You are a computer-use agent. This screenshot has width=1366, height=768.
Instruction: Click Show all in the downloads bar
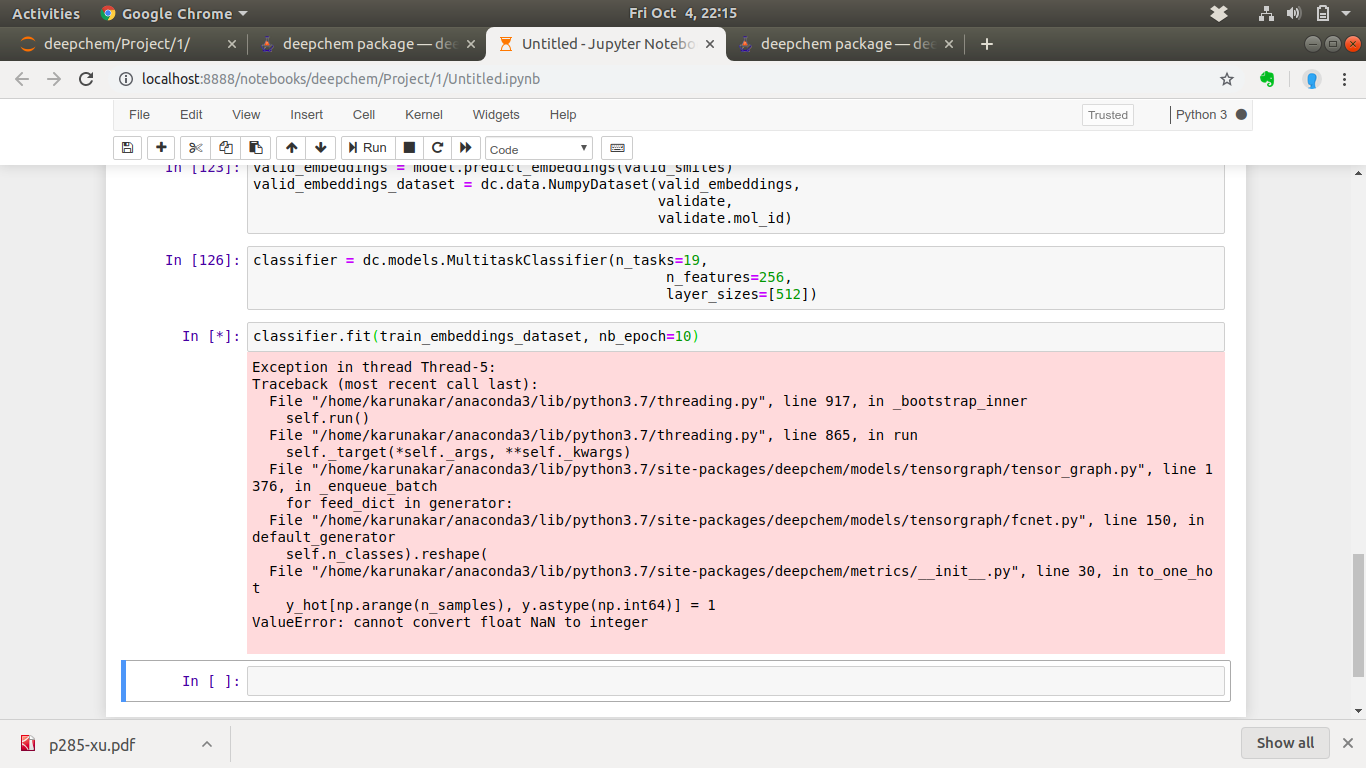click(1285, 742)
